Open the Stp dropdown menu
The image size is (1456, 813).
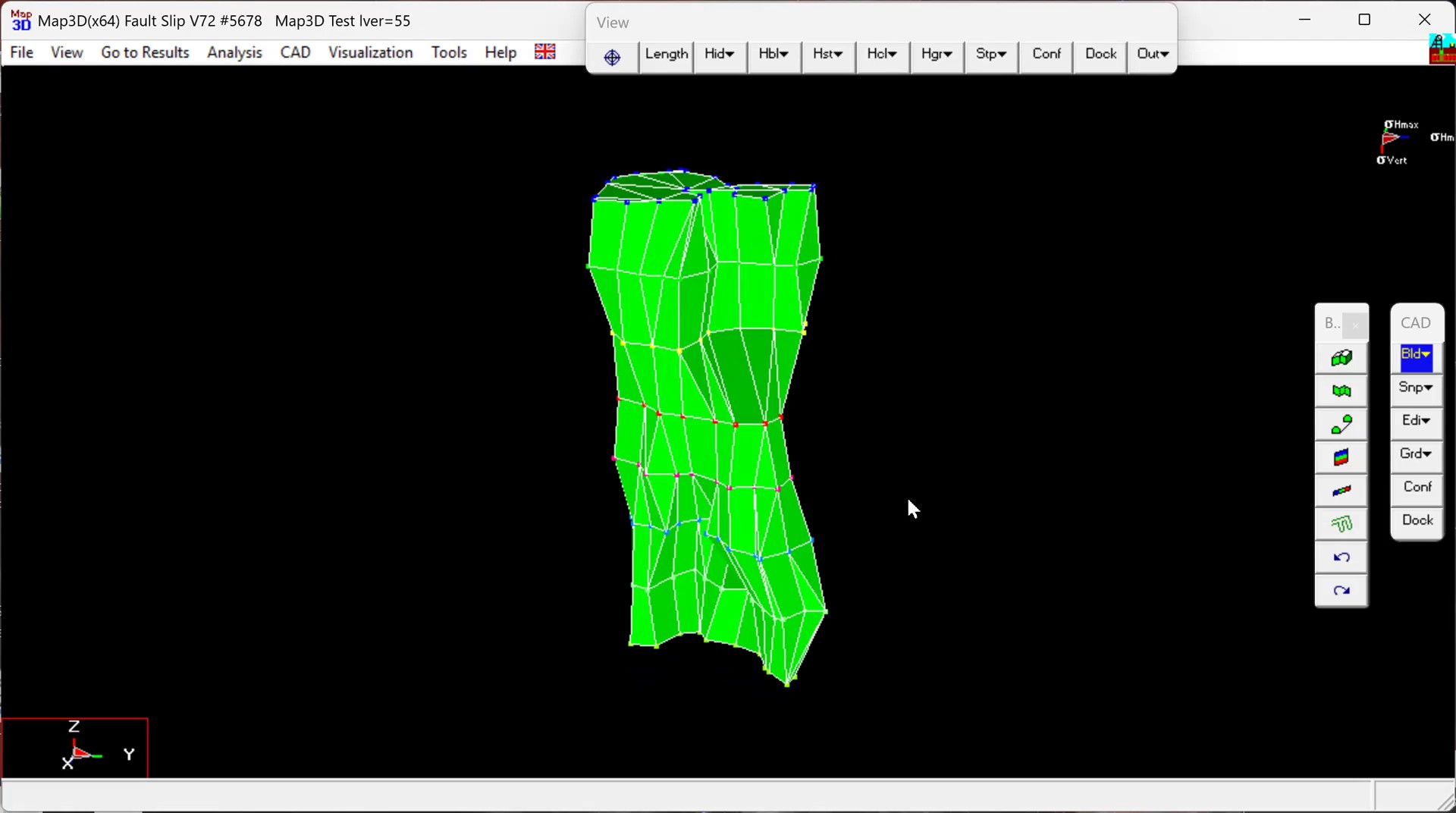990,55
